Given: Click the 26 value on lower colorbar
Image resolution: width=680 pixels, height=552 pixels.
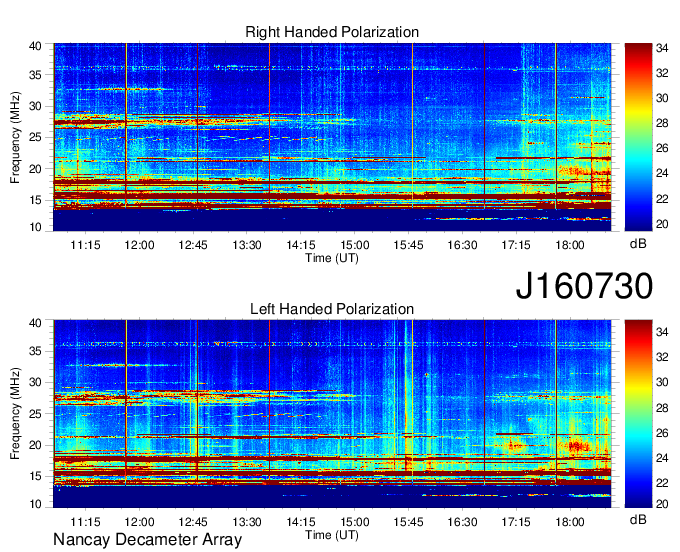Looking at the screenshot, I should [x=662, y=433].
